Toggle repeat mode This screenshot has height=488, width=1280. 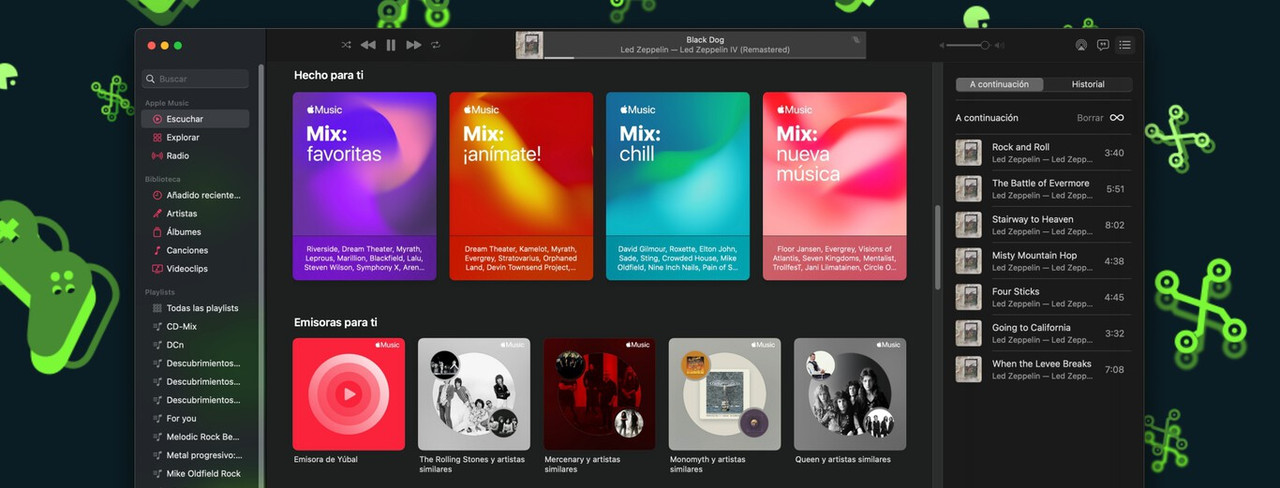point(436,45)
